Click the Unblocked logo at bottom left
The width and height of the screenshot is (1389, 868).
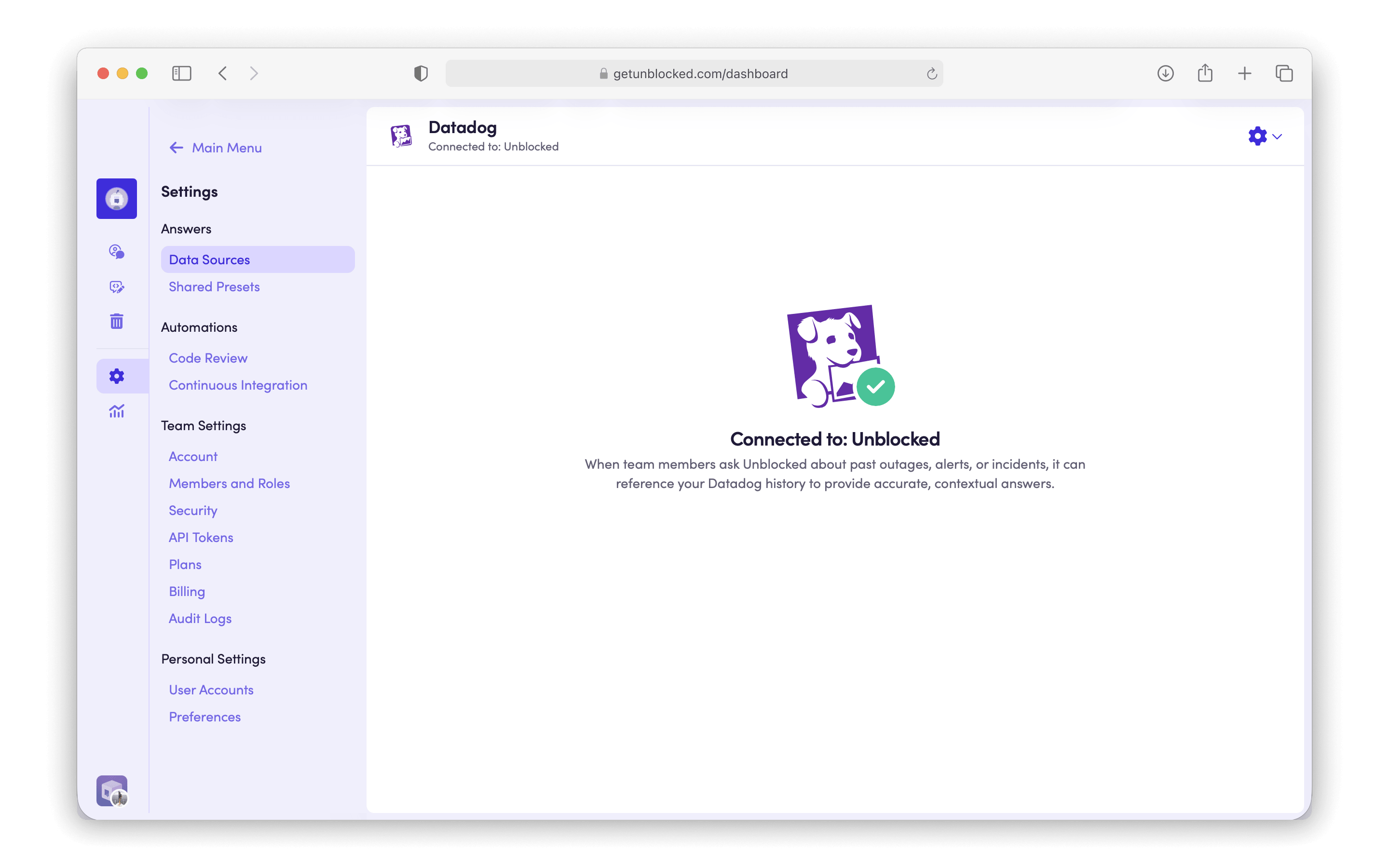pyautogui.click(x=111, y=790)
